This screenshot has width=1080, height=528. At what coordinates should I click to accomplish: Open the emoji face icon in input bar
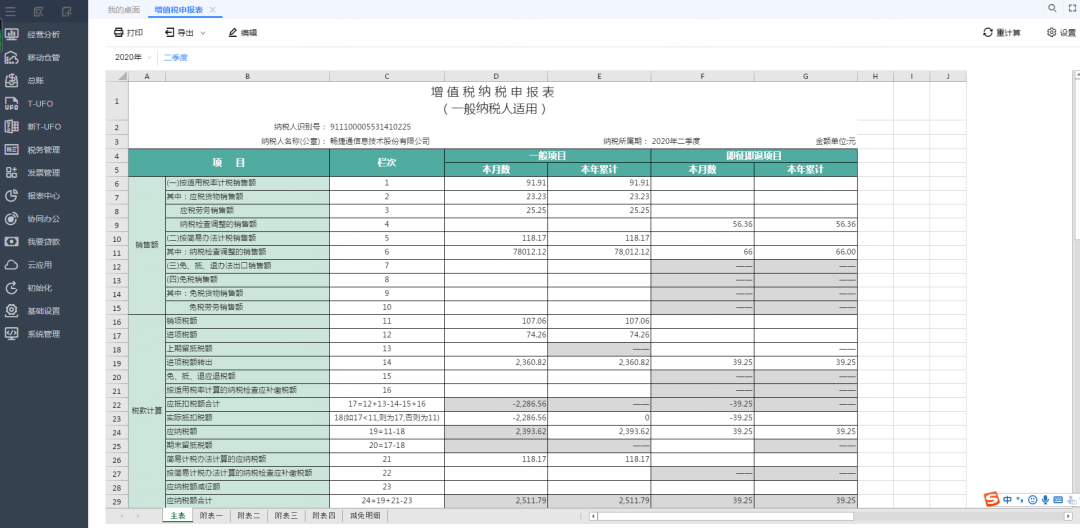(1032, 499)
